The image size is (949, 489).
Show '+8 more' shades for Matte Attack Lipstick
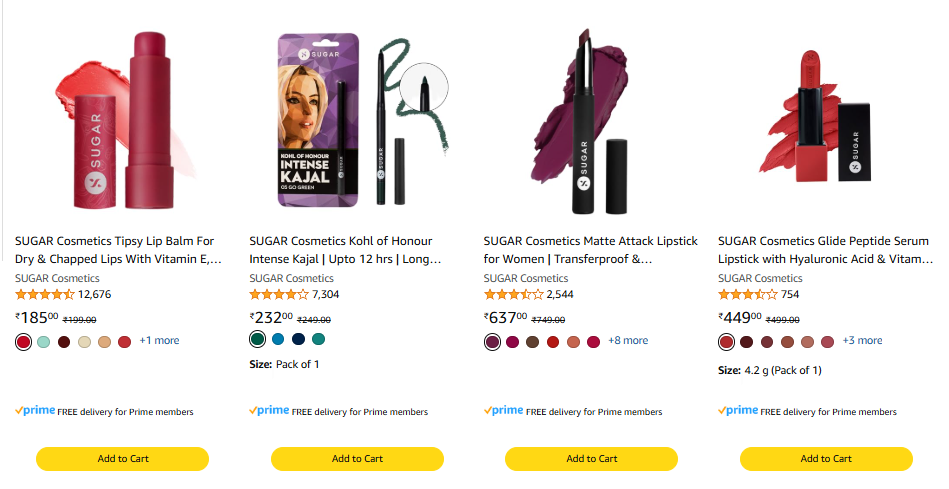click(628, 341)
